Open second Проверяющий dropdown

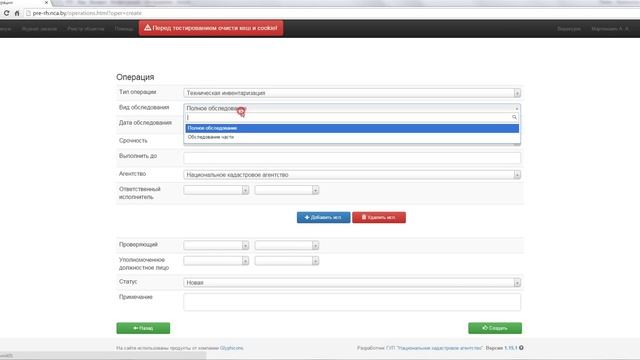click(x=287, y=245)
